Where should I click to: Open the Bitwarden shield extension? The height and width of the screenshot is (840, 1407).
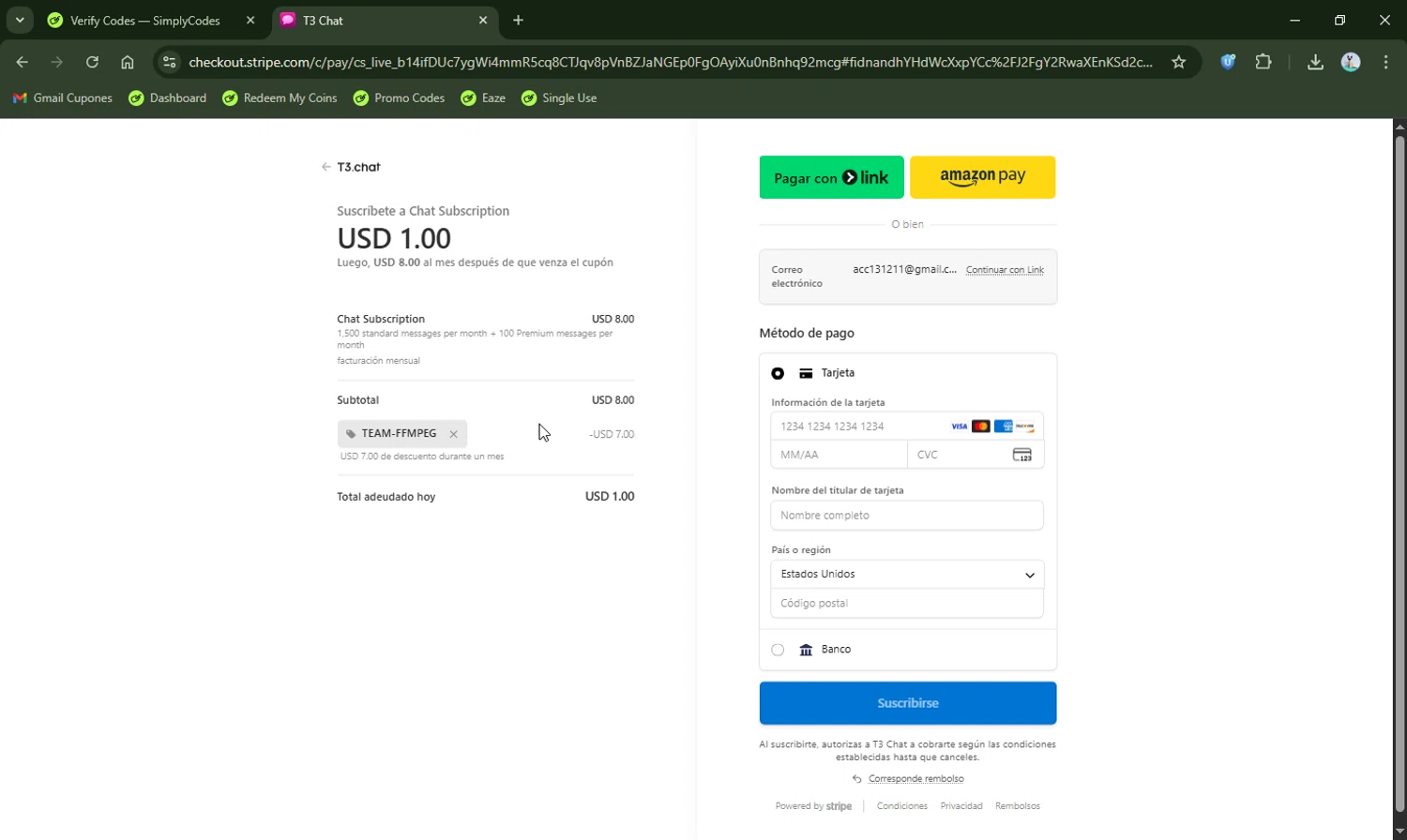point(1228,62)
